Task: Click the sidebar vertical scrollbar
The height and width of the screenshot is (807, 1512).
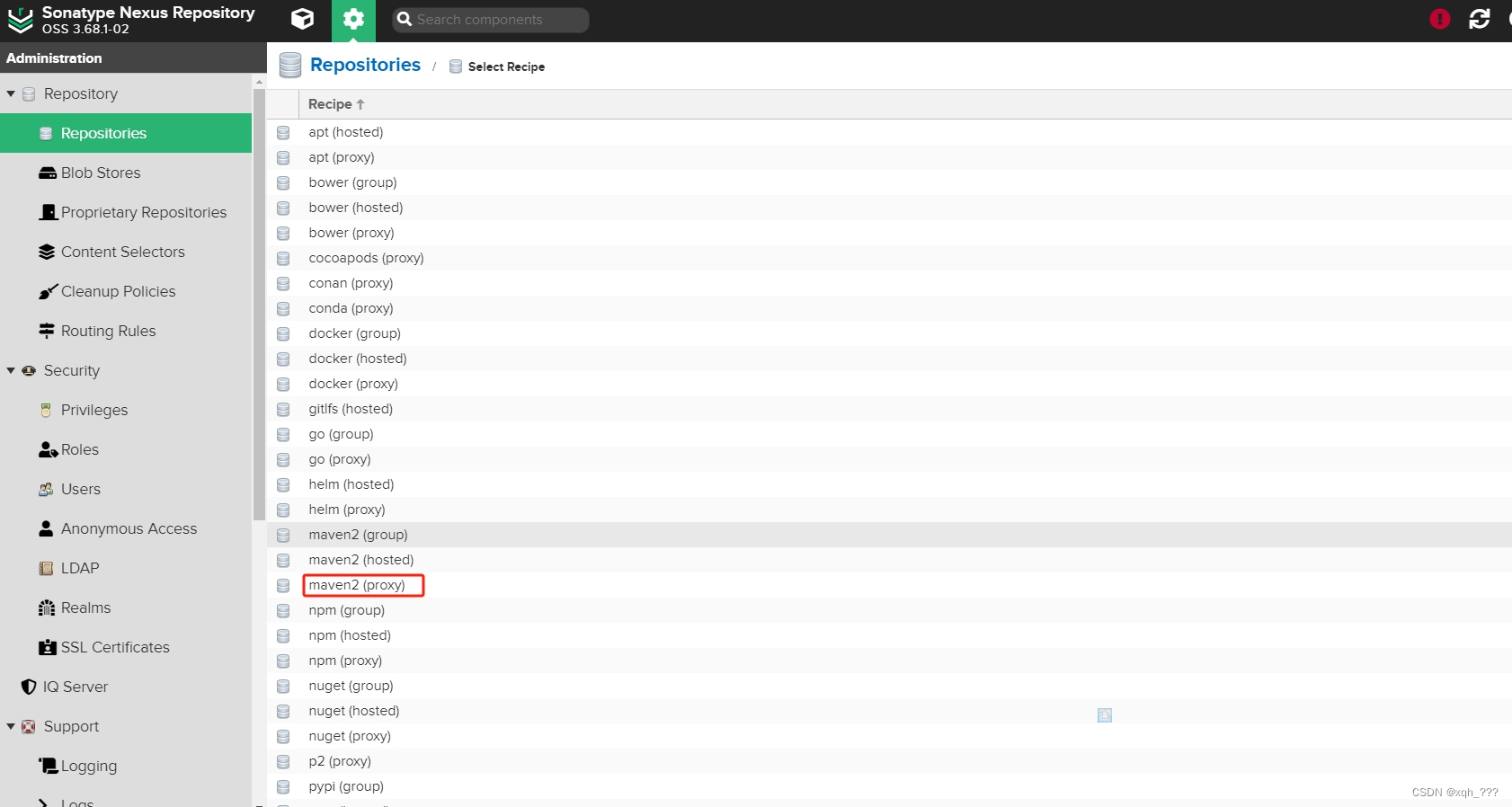Action: pyautogui.click(x=259, y=304)
